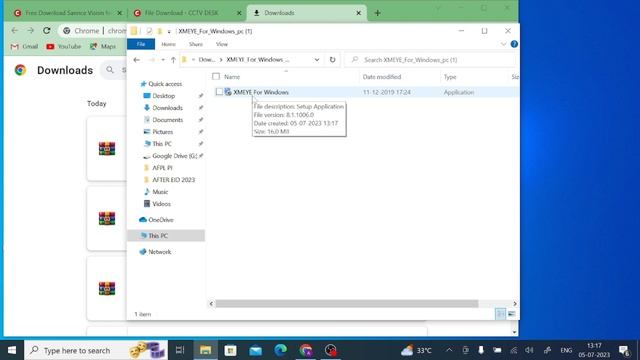Go back in File Explorer
The image size is (640, 360).
(137, 60)
